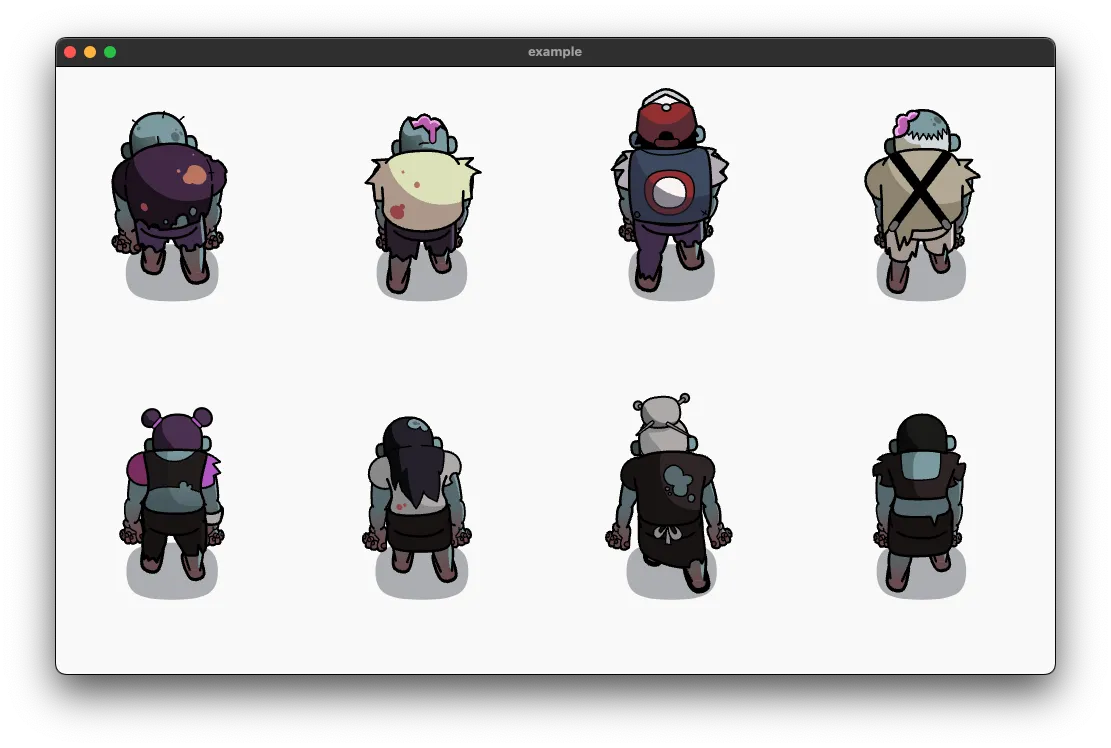Screen dimensions: 1111x748
Task: Click the zombie with the exposed pink brain and yellow shirt
Action: click(x=422, y=203)
